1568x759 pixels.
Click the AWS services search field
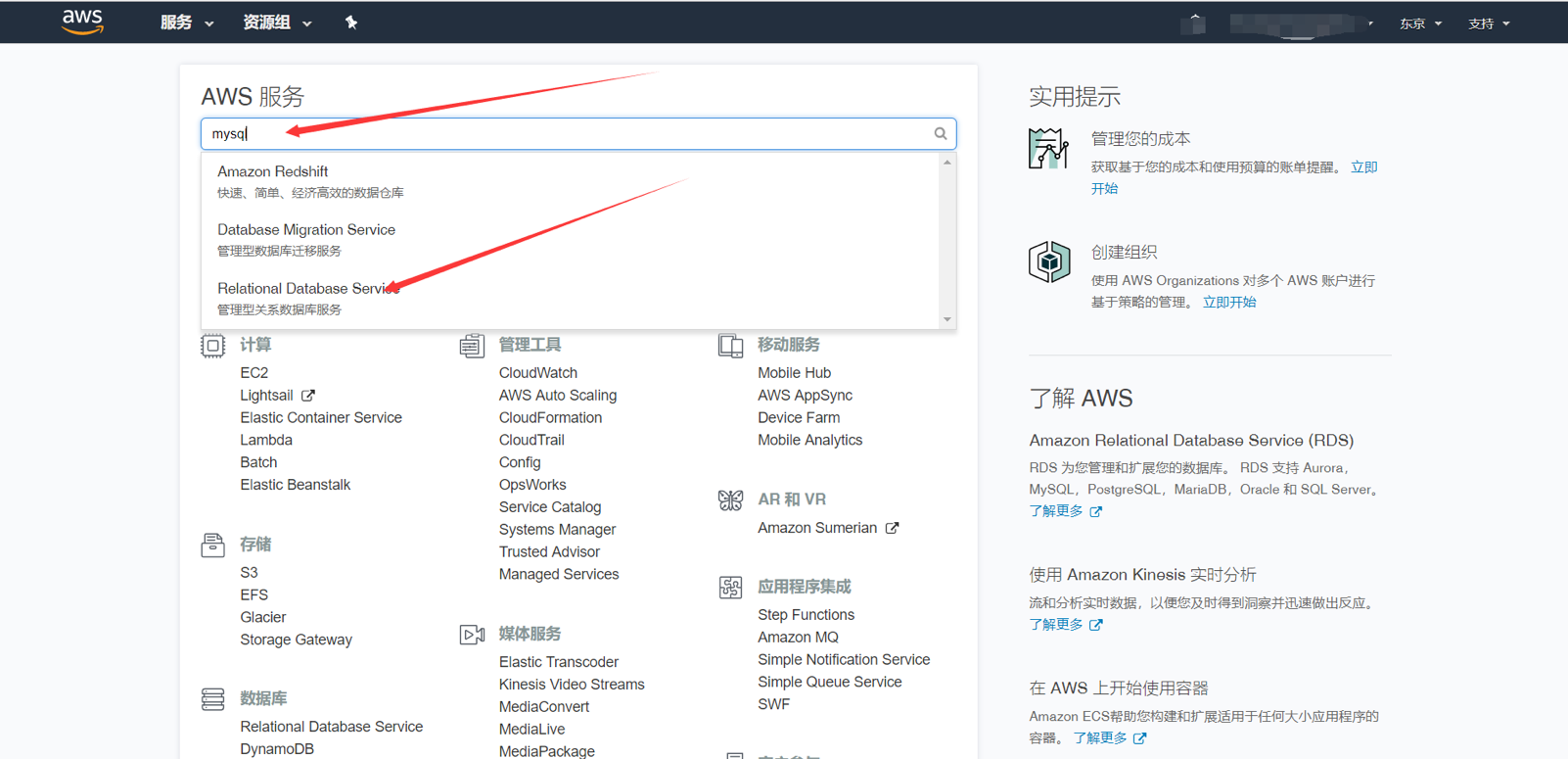568,134
